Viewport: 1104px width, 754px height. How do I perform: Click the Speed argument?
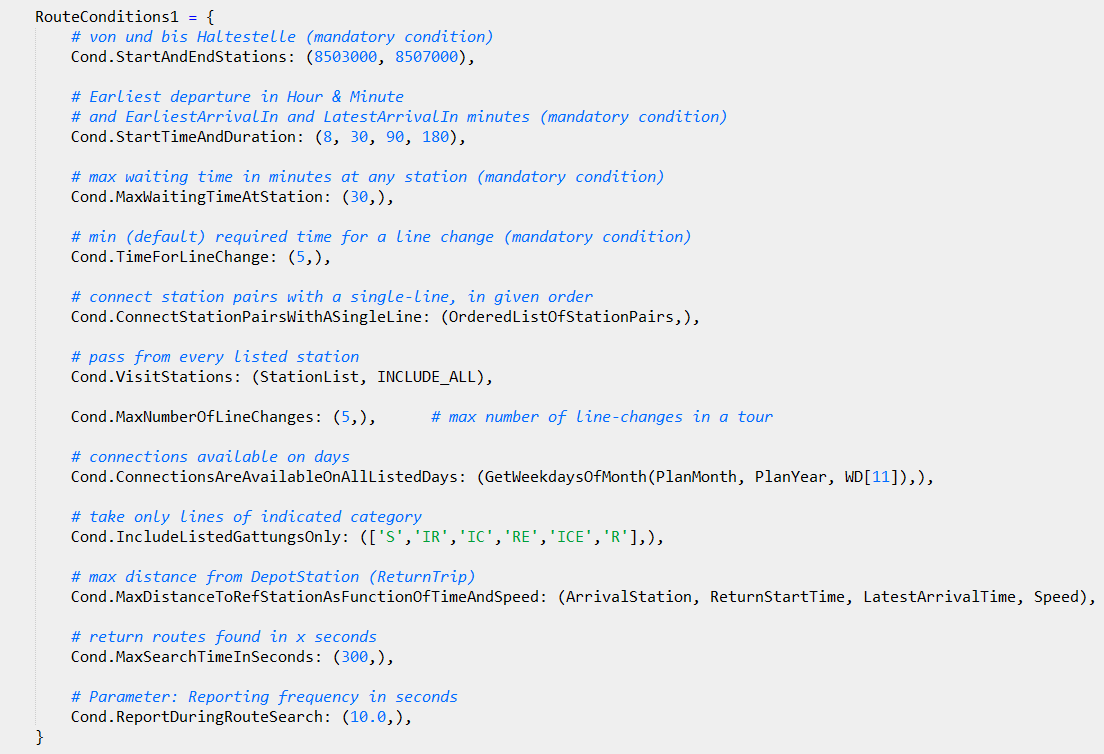coord(1056,597)
